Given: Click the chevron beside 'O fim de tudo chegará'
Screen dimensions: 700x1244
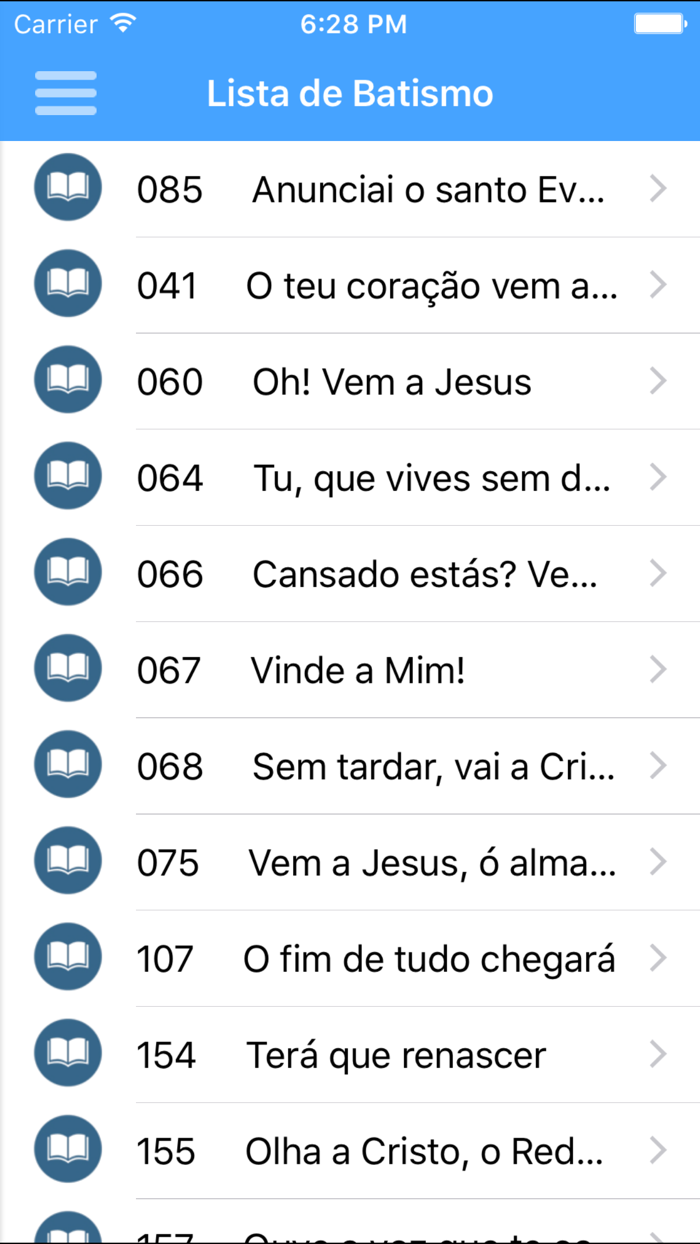Looking at the screenshot, I should pyautogui.click(x=658, y=956).
